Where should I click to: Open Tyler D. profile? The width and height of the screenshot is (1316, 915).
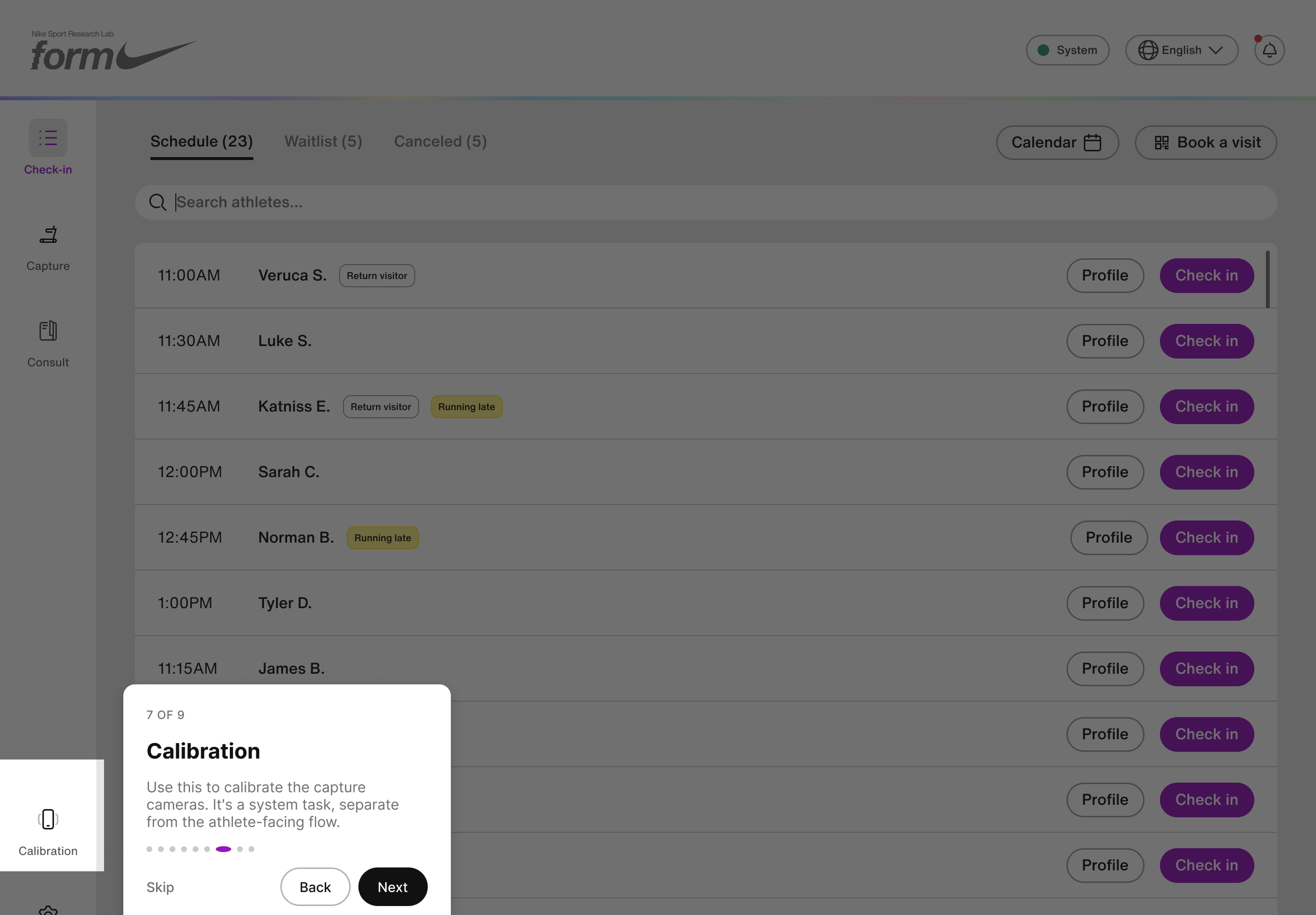click(1105, 603)
